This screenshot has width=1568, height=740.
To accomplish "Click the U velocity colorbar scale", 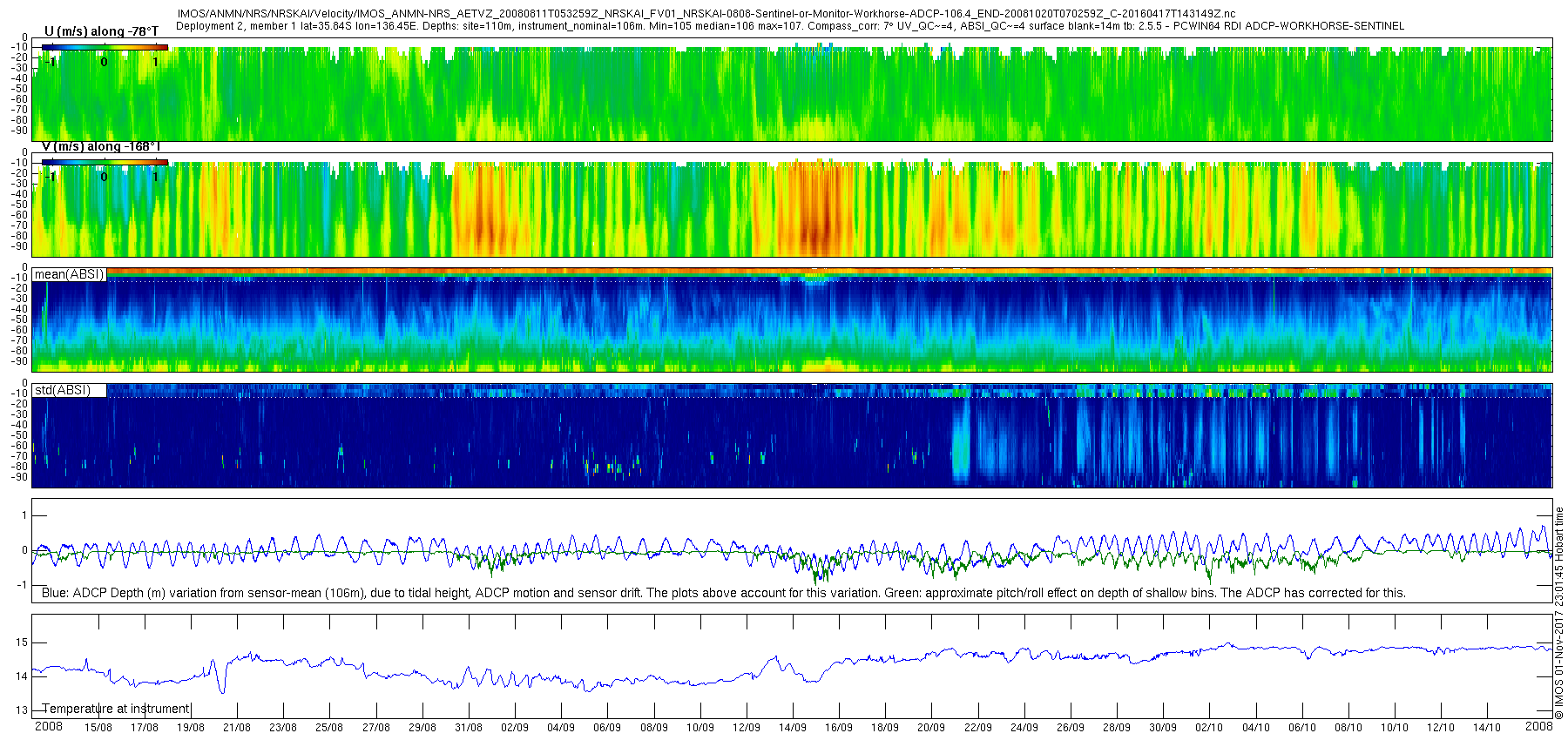I will coord(105,48).
